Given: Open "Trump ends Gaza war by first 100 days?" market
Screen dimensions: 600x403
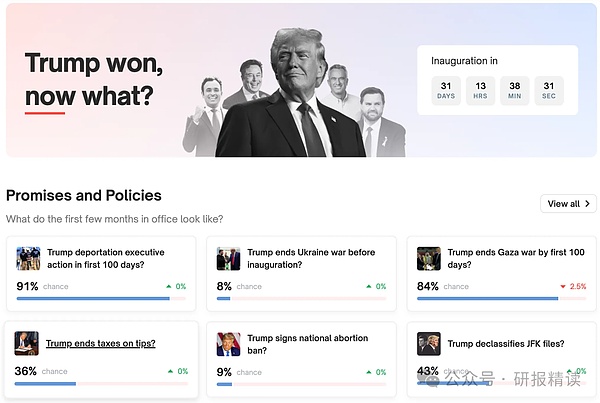Looking at the screenshot, I should (x=511, y=259).
